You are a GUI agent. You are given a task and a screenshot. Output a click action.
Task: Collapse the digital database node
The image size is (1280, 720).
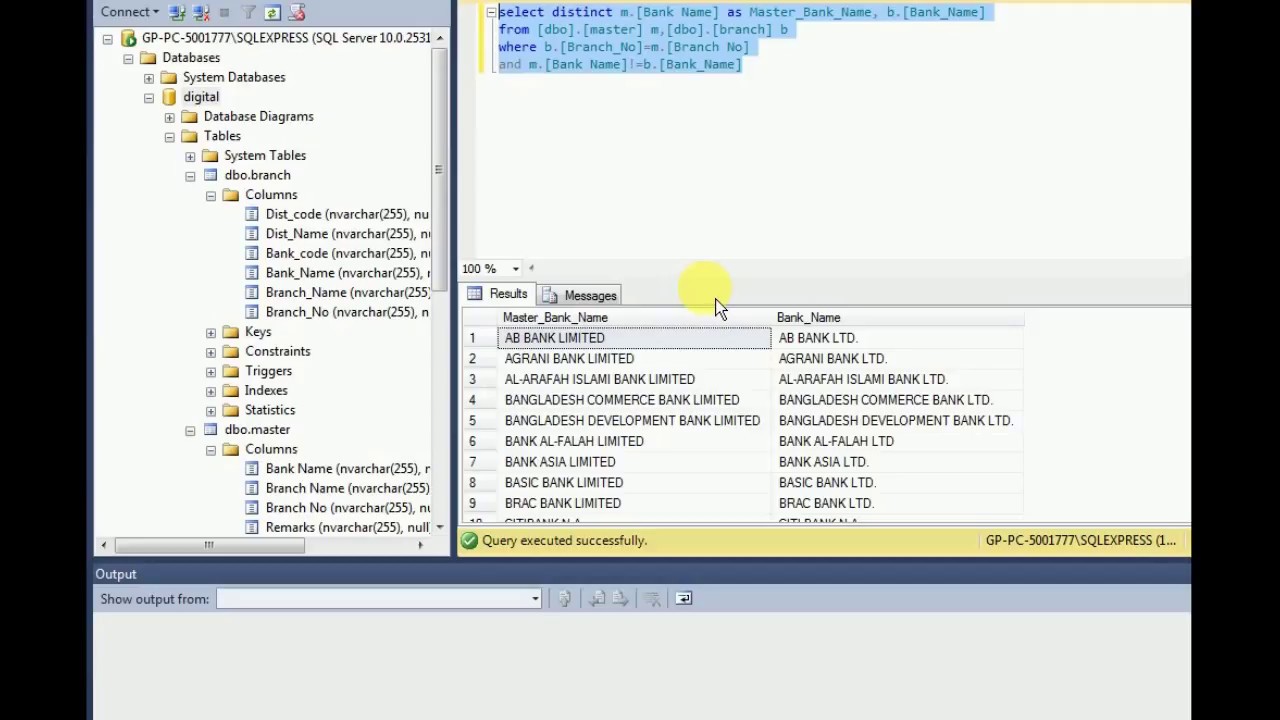(149, 97)
